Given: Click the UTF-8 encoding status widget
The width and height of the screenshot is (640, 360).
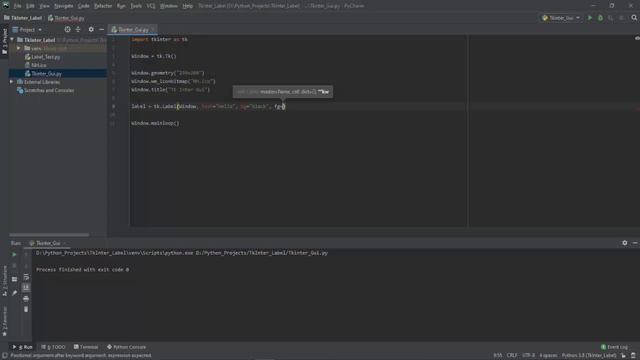Looking at the screenshot, I should point(529,356).
